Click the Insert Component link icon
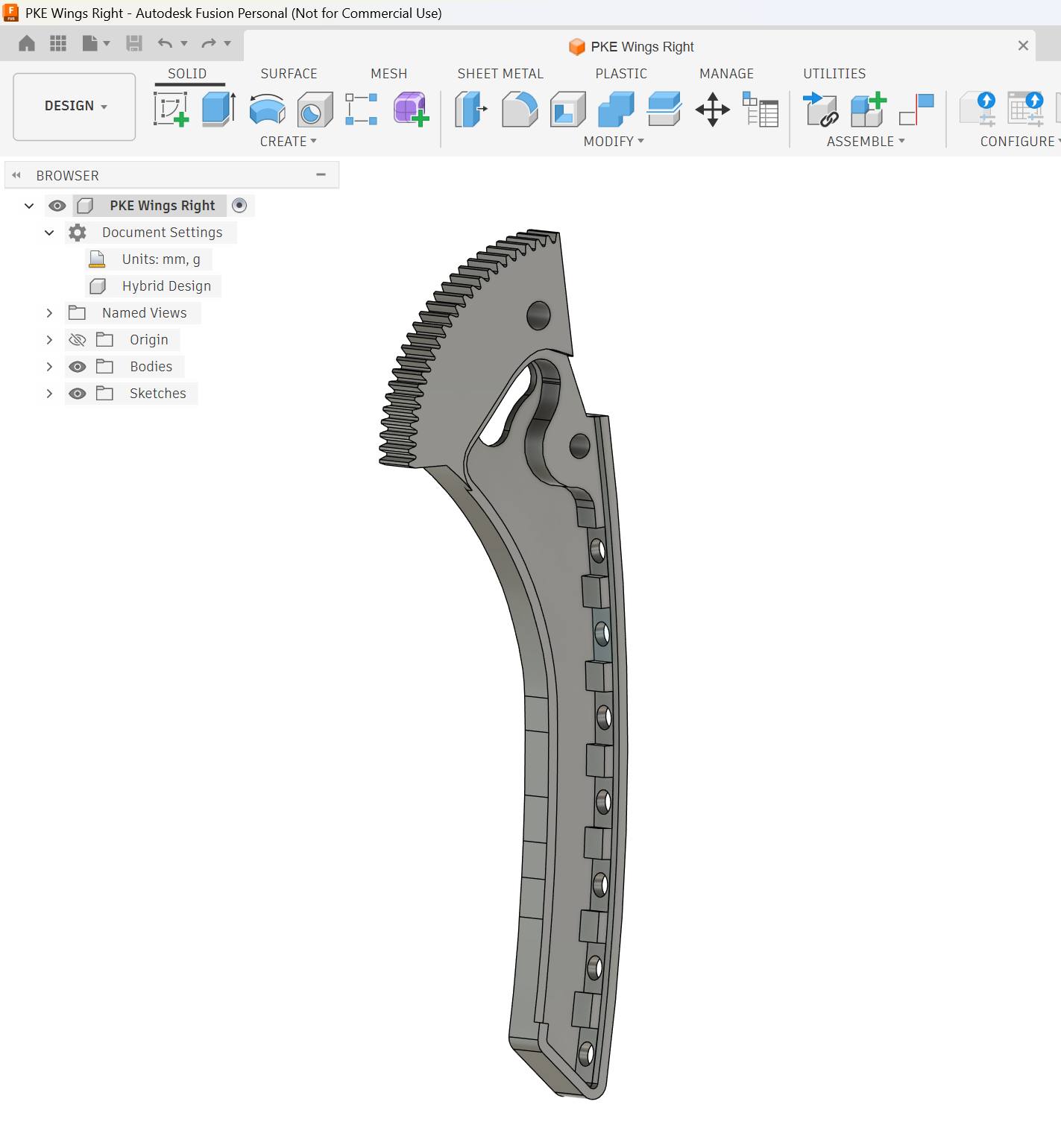 (x=821, y=109)
